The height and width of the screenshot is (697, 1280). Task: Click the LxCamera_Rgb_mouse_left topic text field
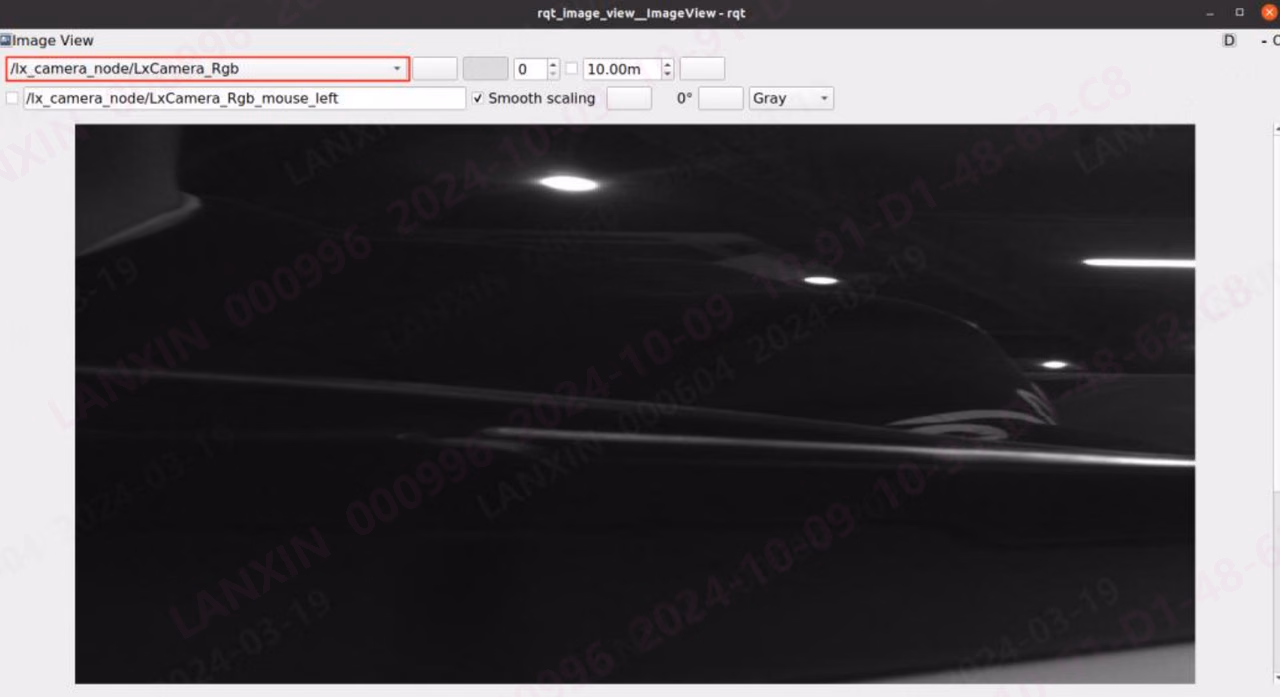click(x=244, y=98)
